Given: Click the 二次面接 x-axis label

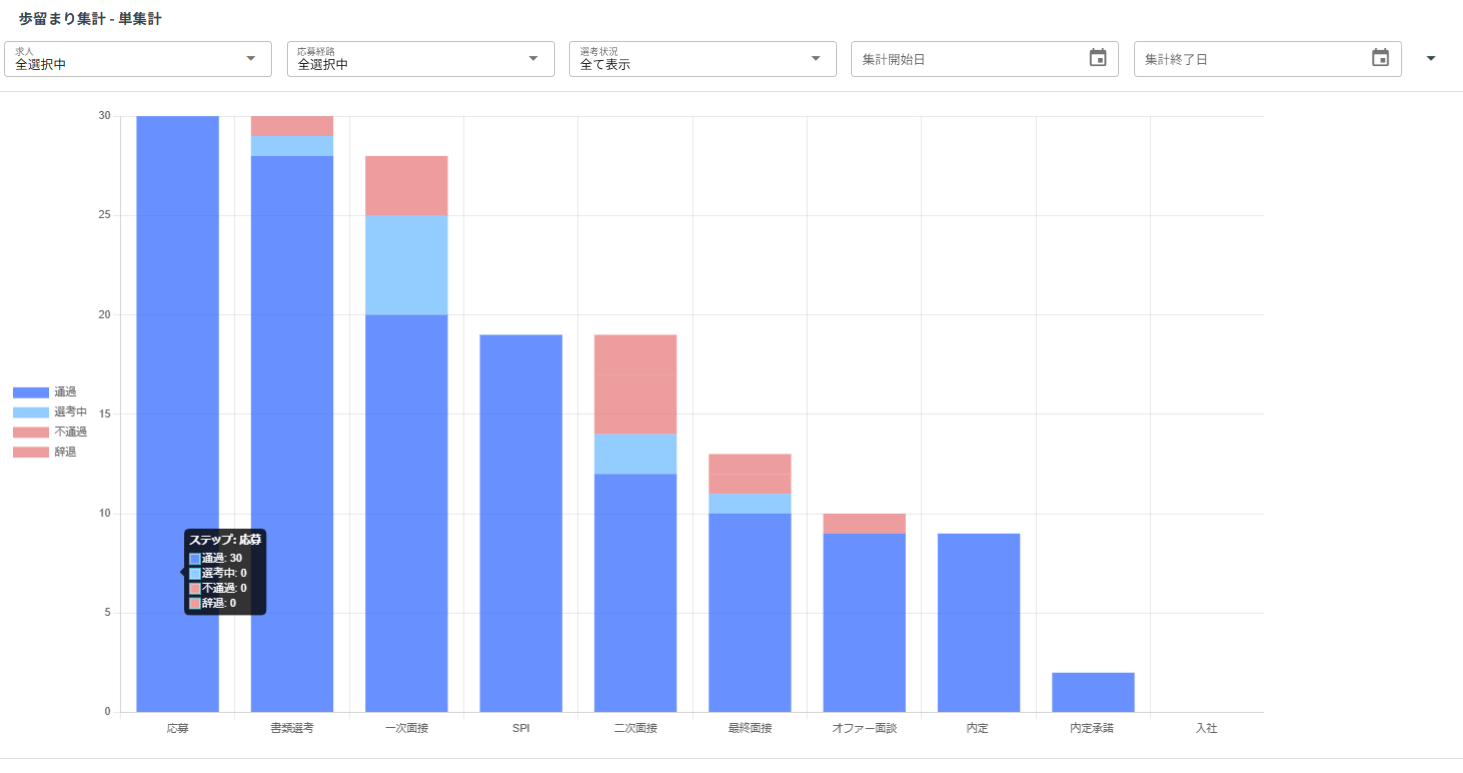Looking at the screenshot, I should [635, 728].
